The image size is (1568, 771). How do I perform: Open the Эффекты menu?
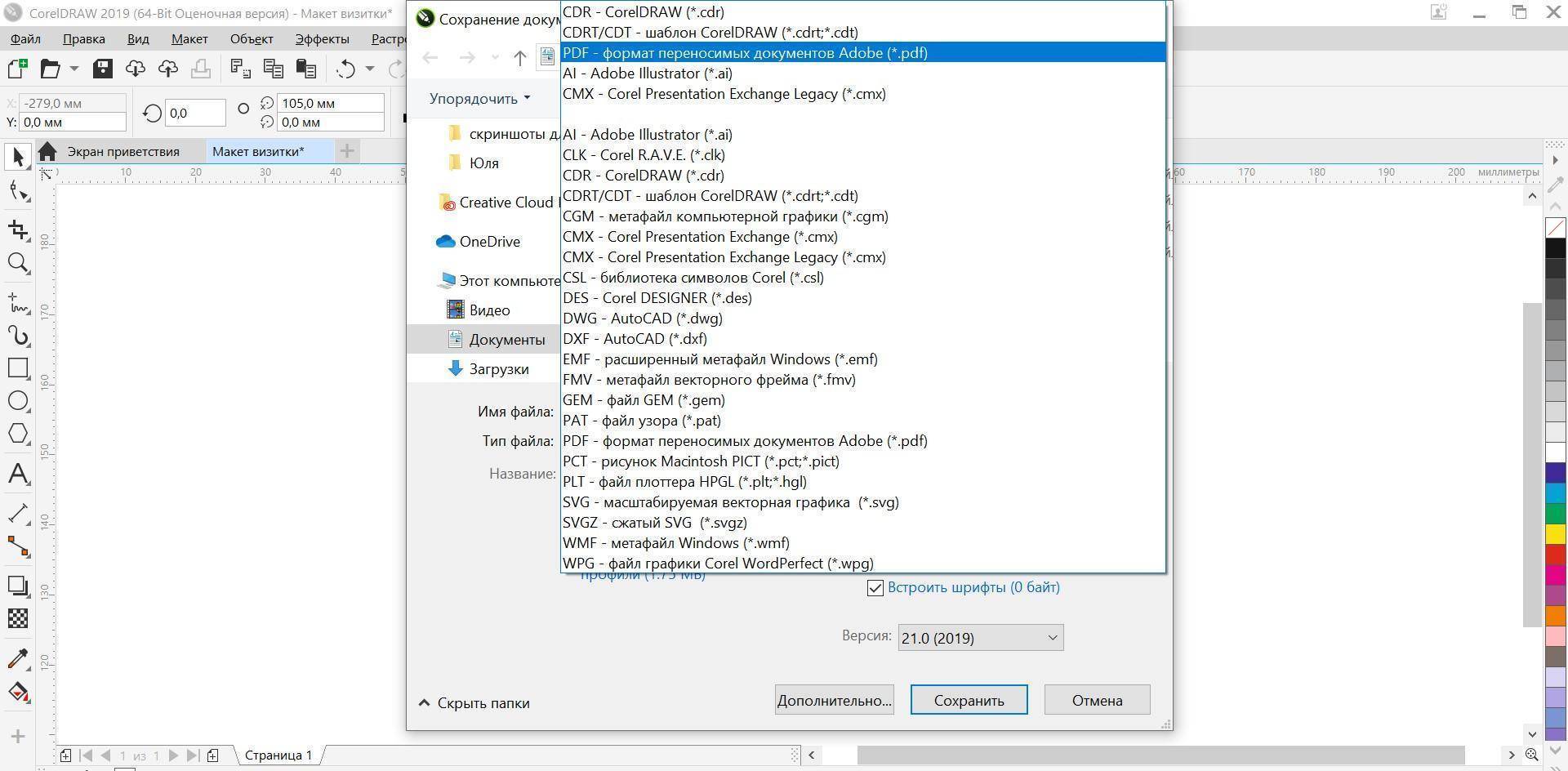(323, 38)
